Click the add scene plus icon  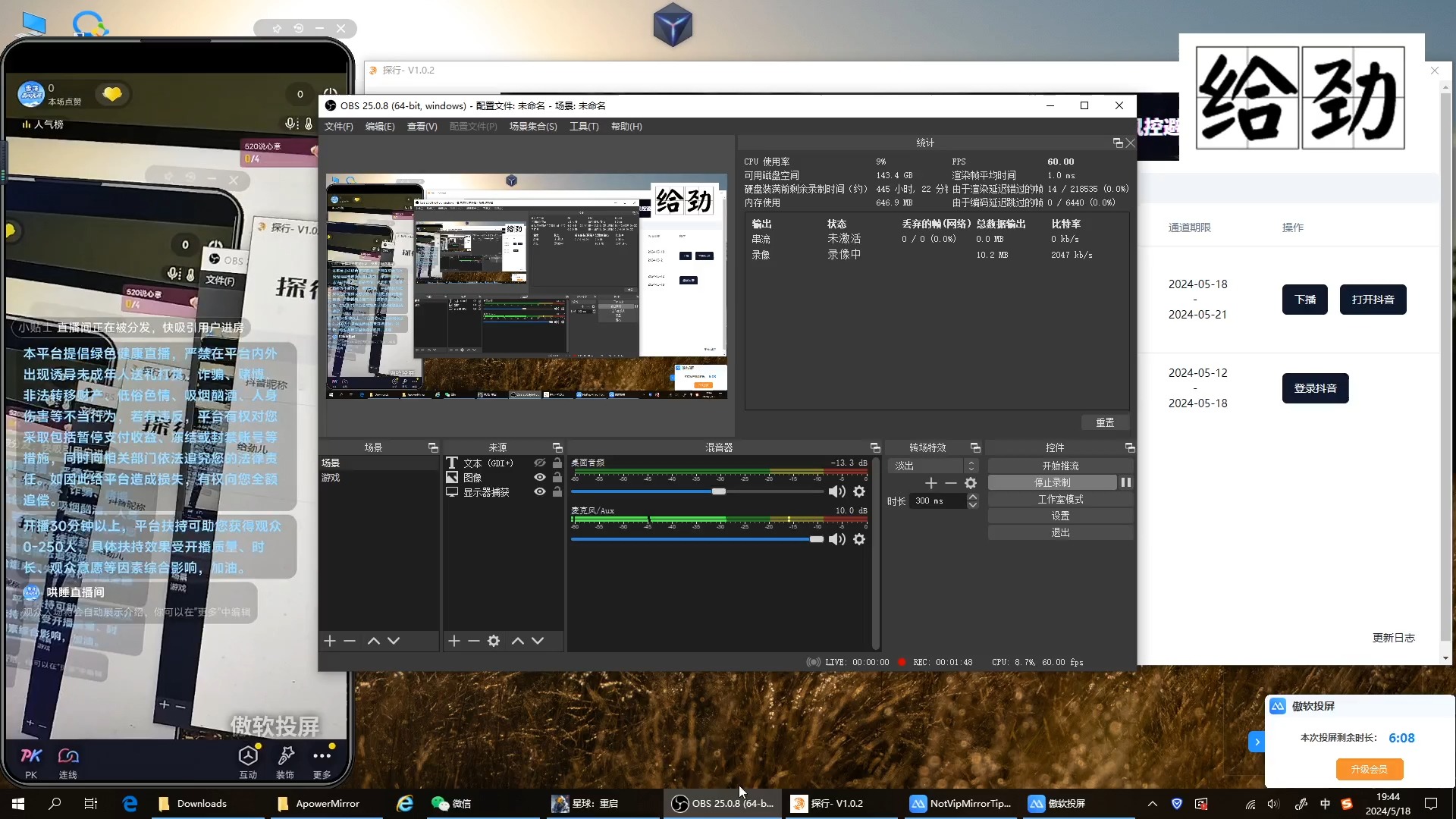coord(329,641)
